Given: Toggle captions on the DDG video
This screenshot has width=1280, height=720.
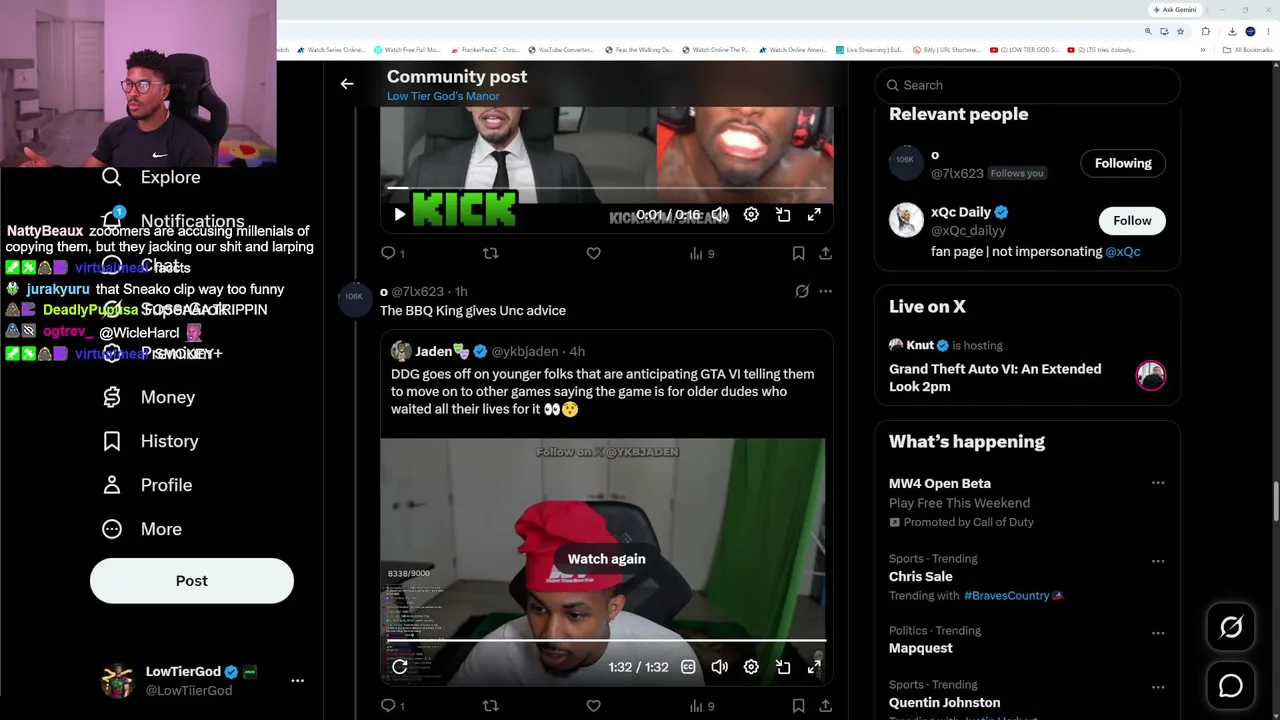Looking at the screenshot, I should (x=688, y=667).
